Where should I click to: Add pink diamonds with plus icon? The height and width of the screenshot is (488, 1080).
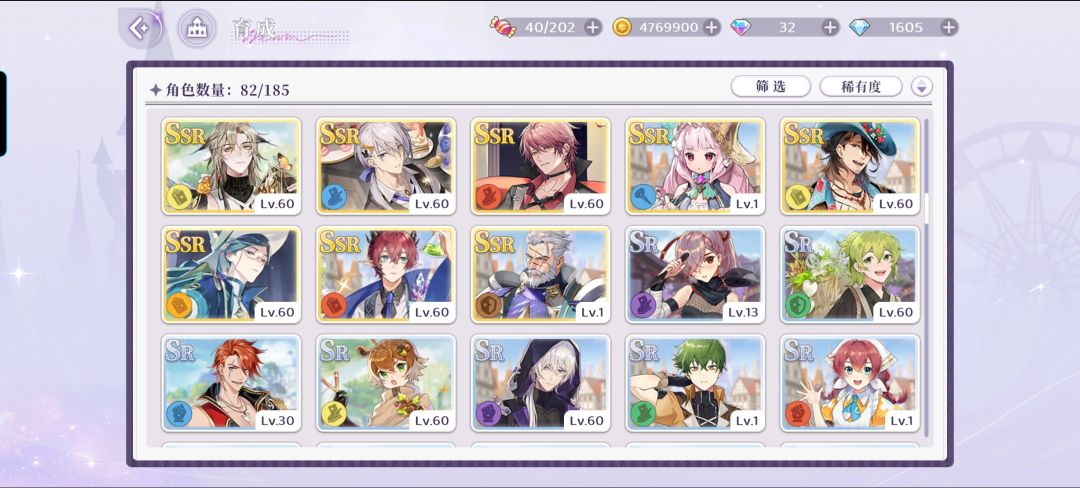[830, 28]
